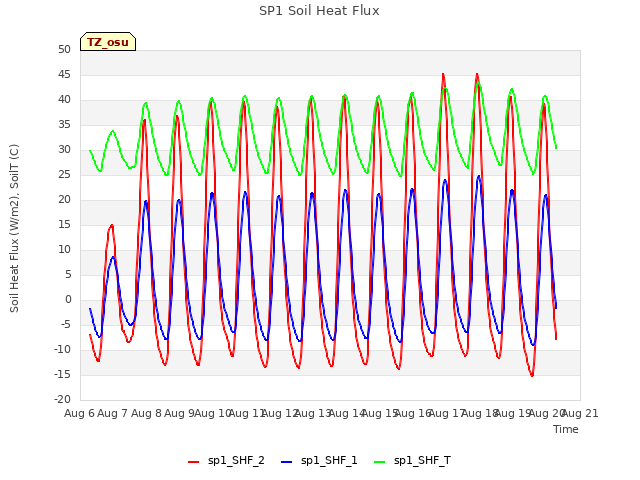
Task: Click the red sp1_SHF_2 legend swatch
Action: tap(193, 462)
